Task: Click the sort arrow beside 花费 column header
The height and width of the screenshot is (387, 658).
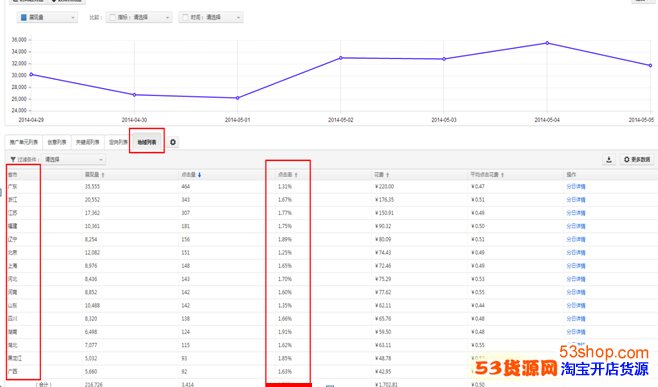Action: click(387, 175)
